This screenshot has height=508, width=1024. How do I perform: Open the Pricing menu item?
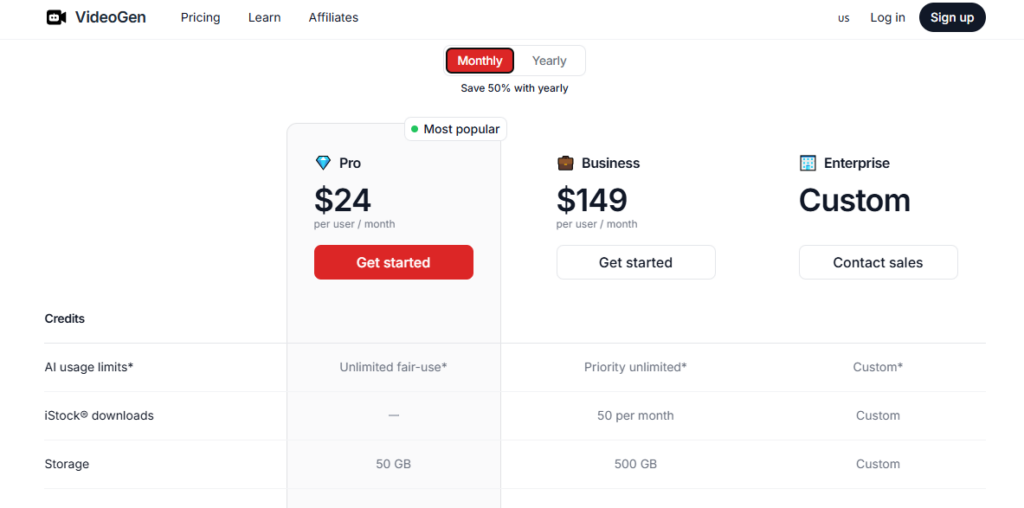[x=200, y=17]
